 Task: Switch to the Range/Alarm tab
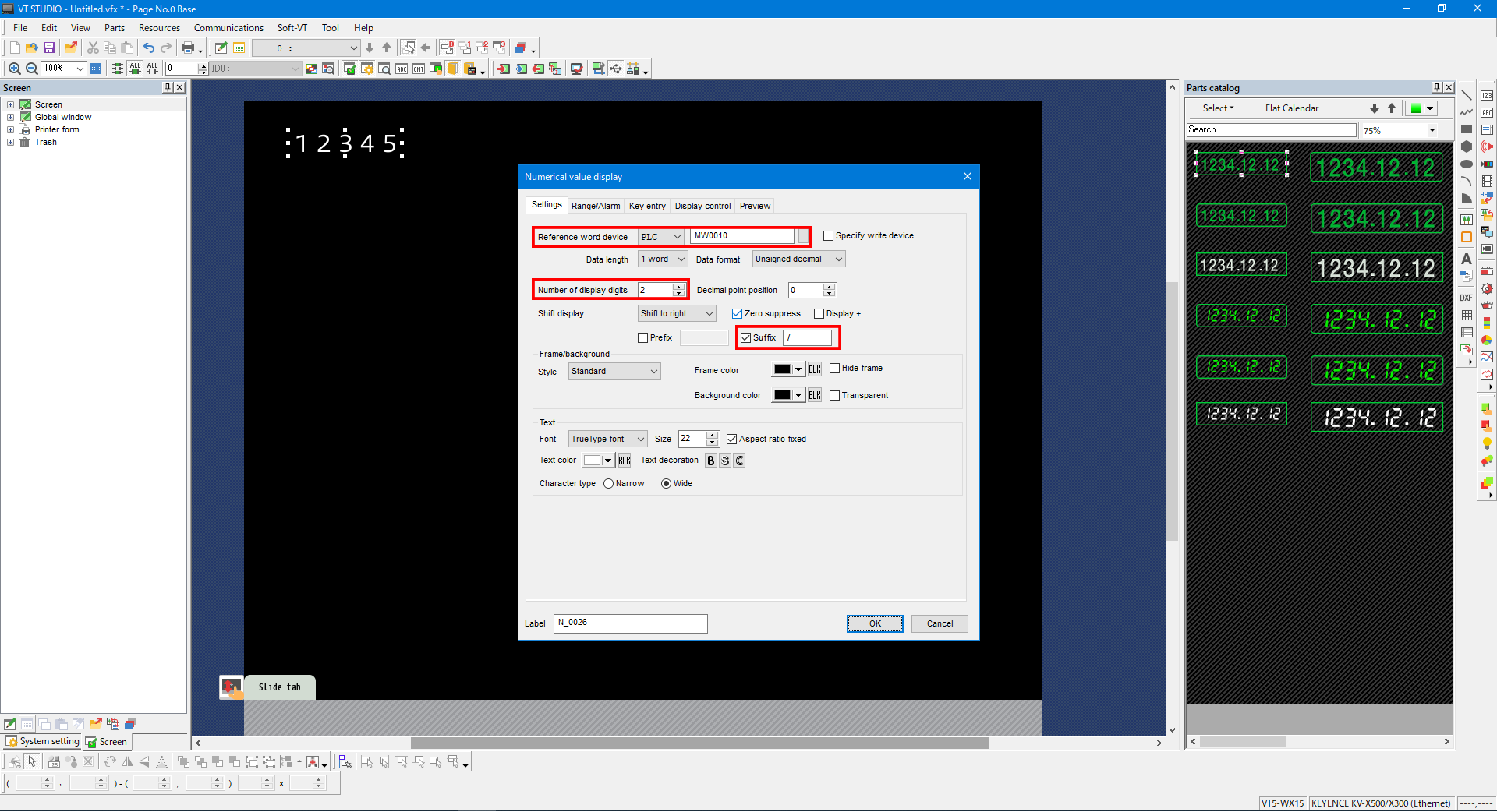click(x=596, y=207)
